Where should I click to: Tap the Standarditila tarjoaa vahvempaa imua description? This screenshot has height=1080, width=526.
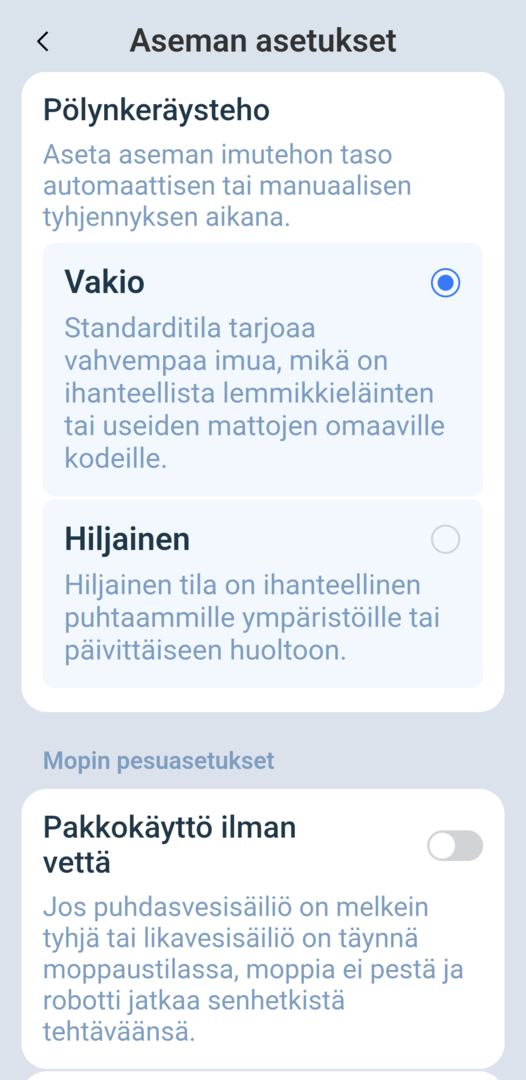click(x=255, y=394)
